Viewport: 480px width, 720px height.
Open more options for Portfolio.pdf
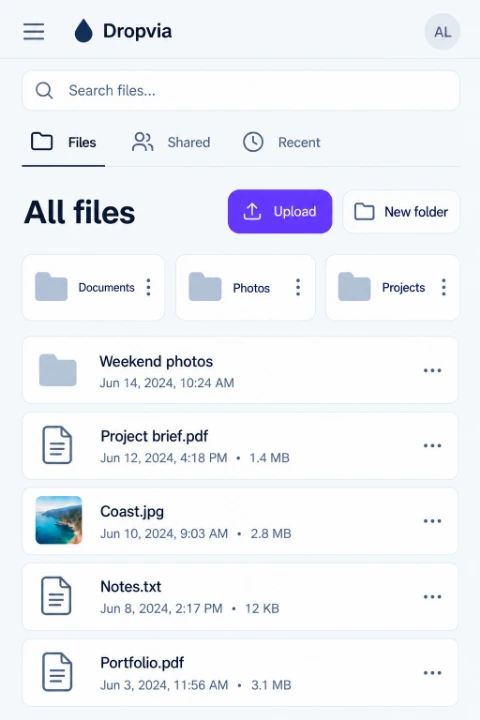coord(432,673)
